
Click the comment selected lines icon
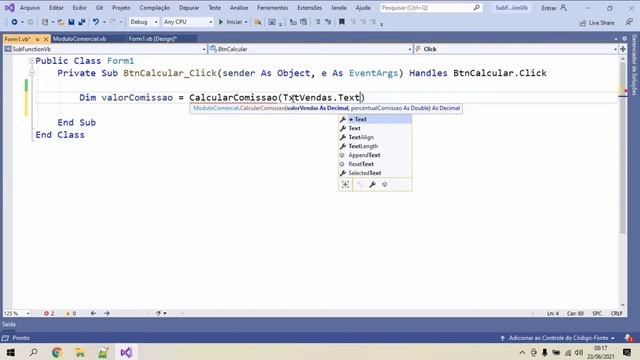(318, 22)
